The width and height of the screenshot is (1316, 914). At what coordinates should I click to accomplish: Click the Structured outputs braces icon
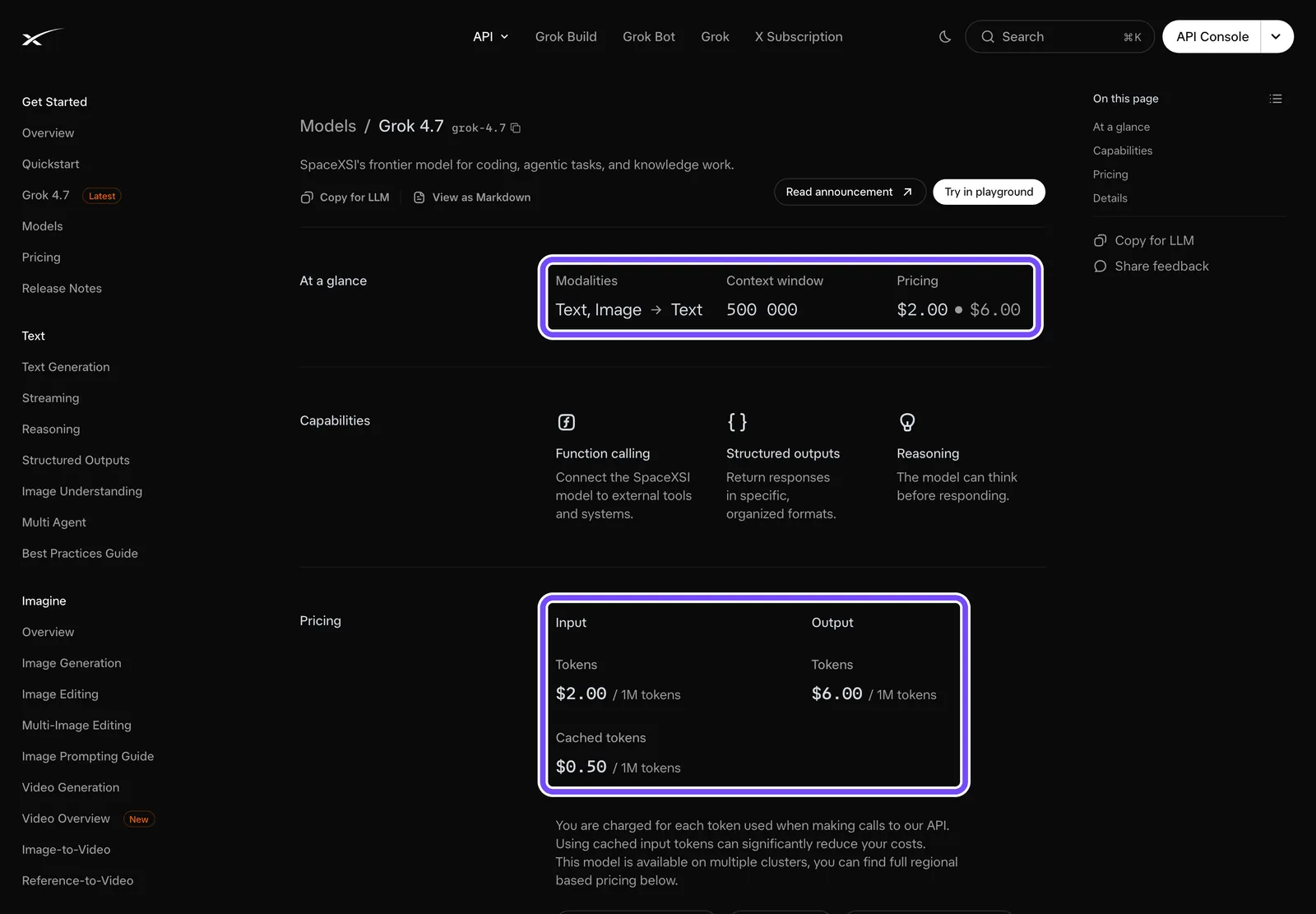[x=737, y=422]
